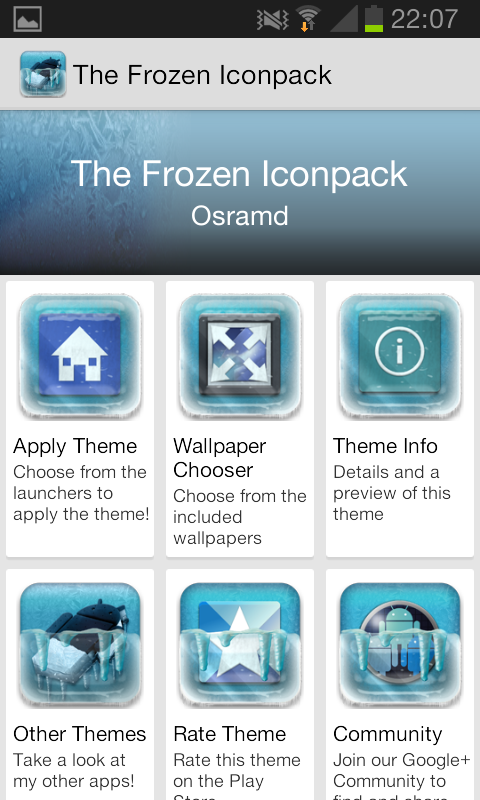Tap the battery indicator icon
The image size is (480, 800).
374,19
